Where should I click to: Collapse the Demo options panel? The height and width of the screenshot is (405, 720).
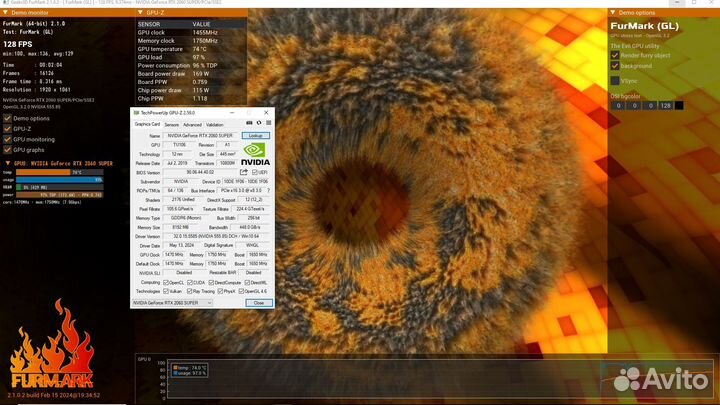613,13
